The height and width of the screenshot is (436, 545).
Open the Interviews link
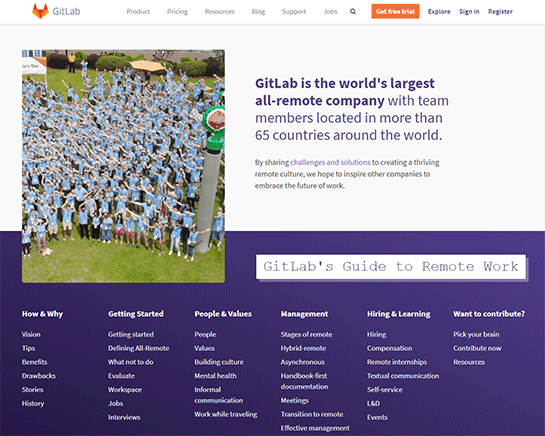(x=124, y=417)
